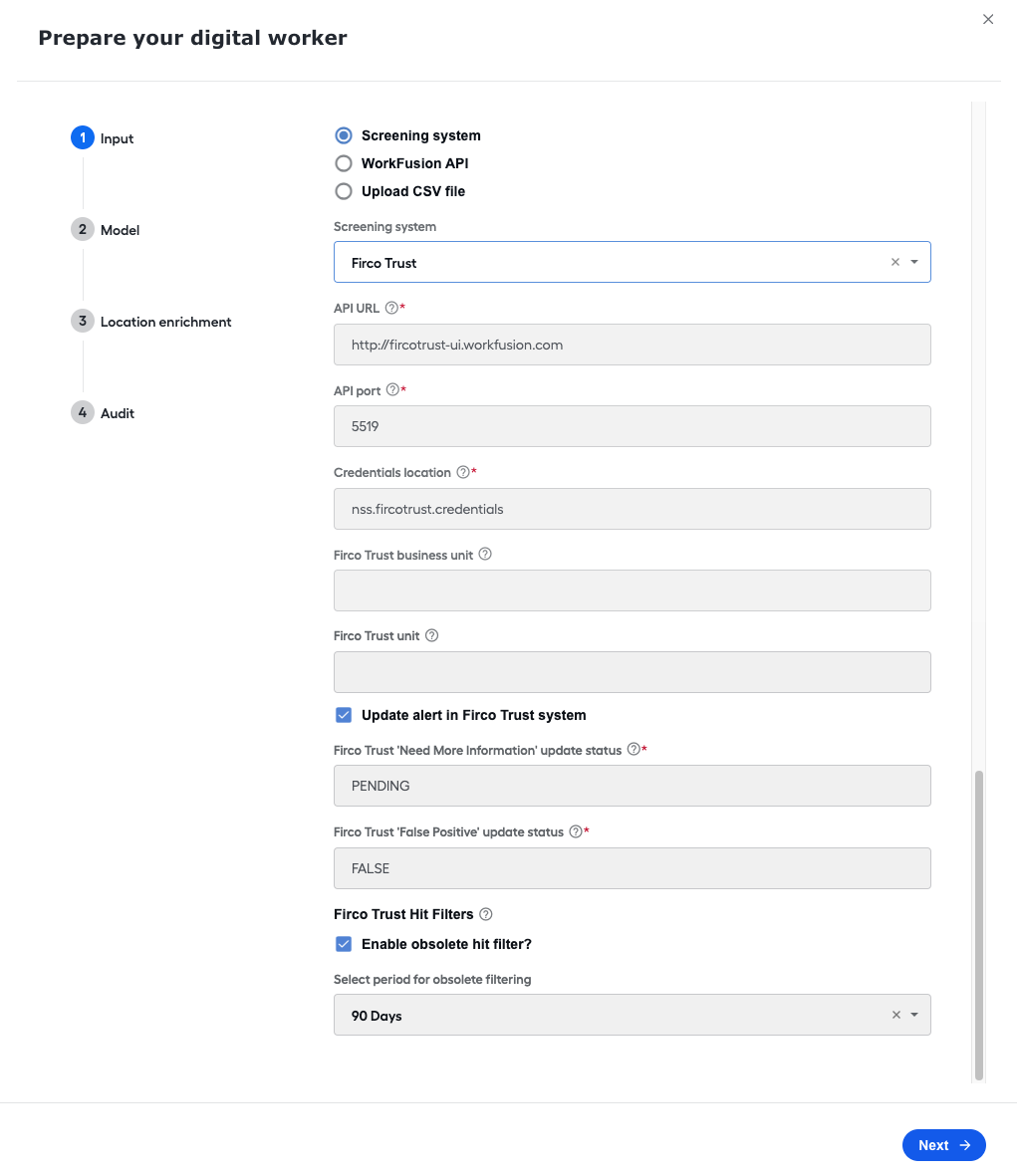
Task: Show help for 'Need More Information' update status
Action: click(635, 749)
